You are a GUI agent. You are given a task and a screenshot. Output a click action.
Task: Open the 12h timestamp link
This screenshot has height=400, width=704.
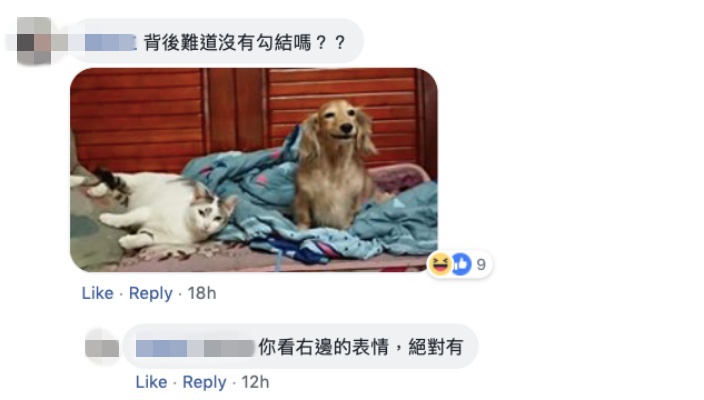coord(255,382)
